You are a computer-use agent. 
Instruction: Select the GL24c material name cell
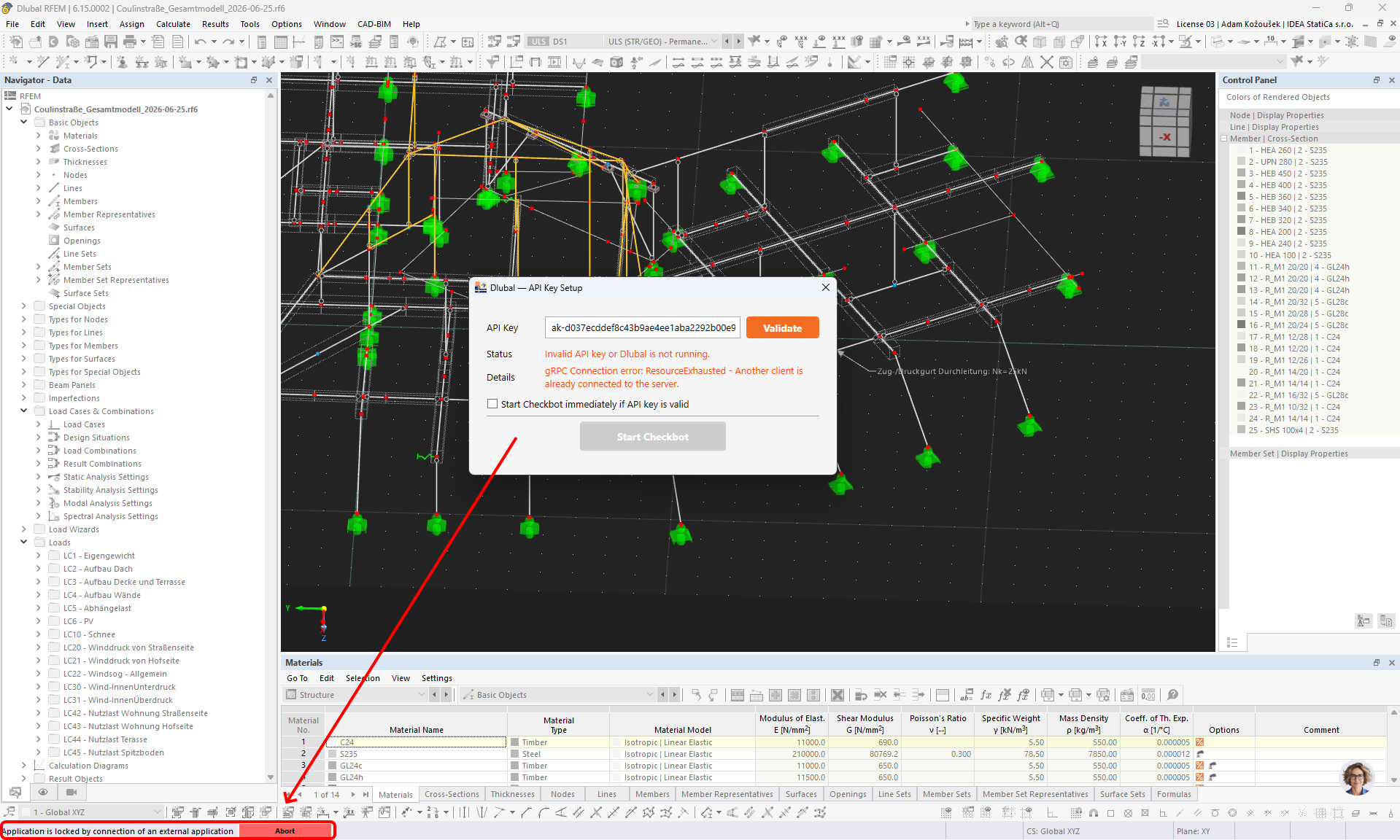417,766
